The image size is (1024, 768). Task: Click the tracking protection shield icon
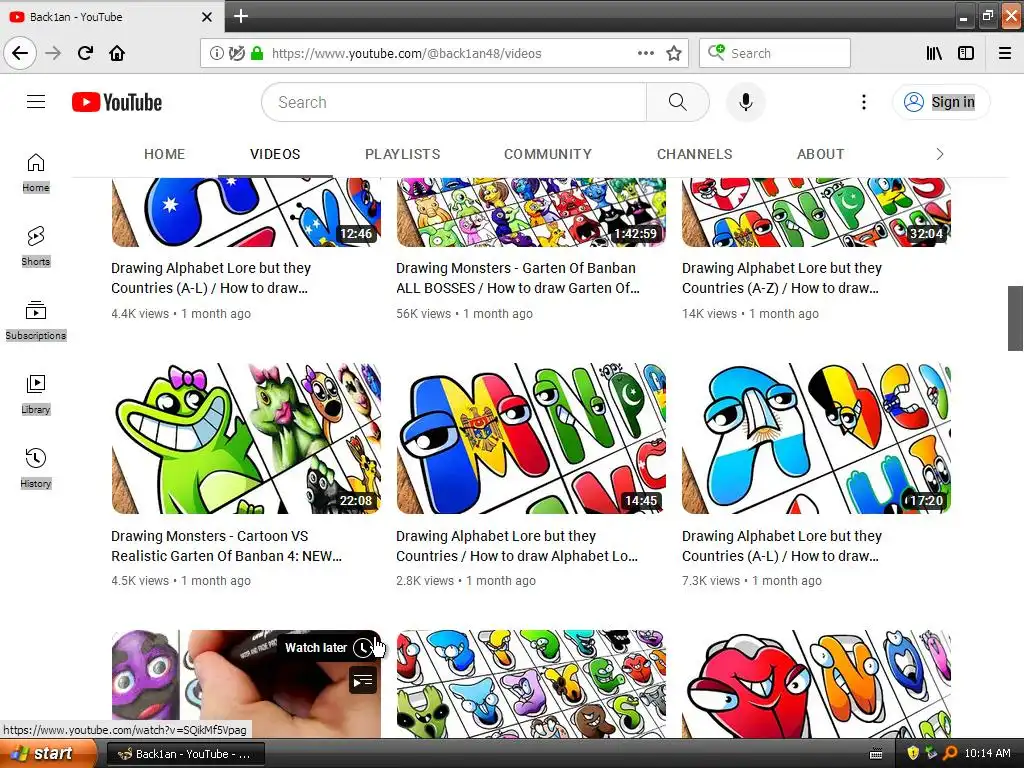pyautogui.click(x=236, y=53)
